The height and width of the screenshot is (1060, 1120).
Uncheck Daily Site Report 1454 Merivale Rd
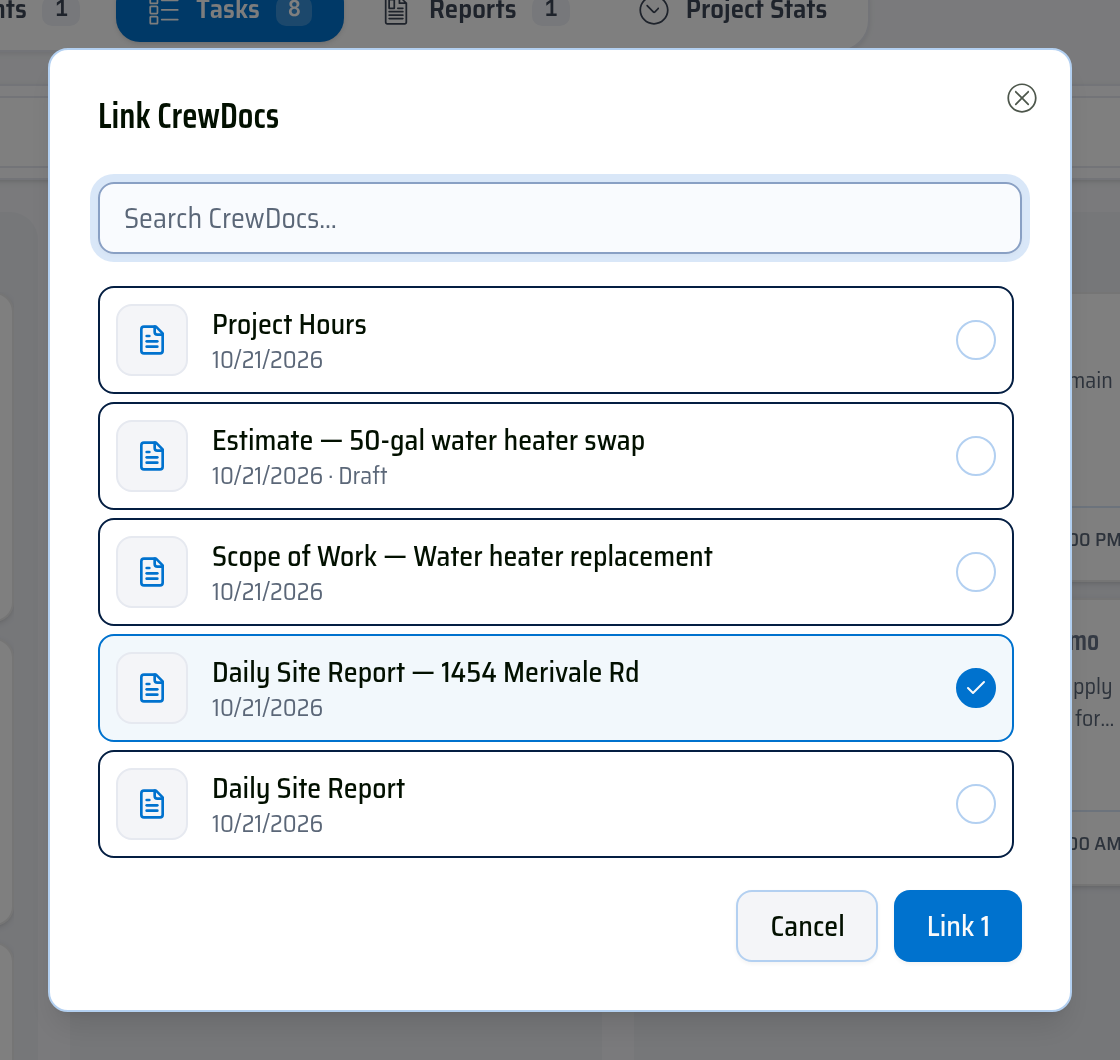(975, 688)
